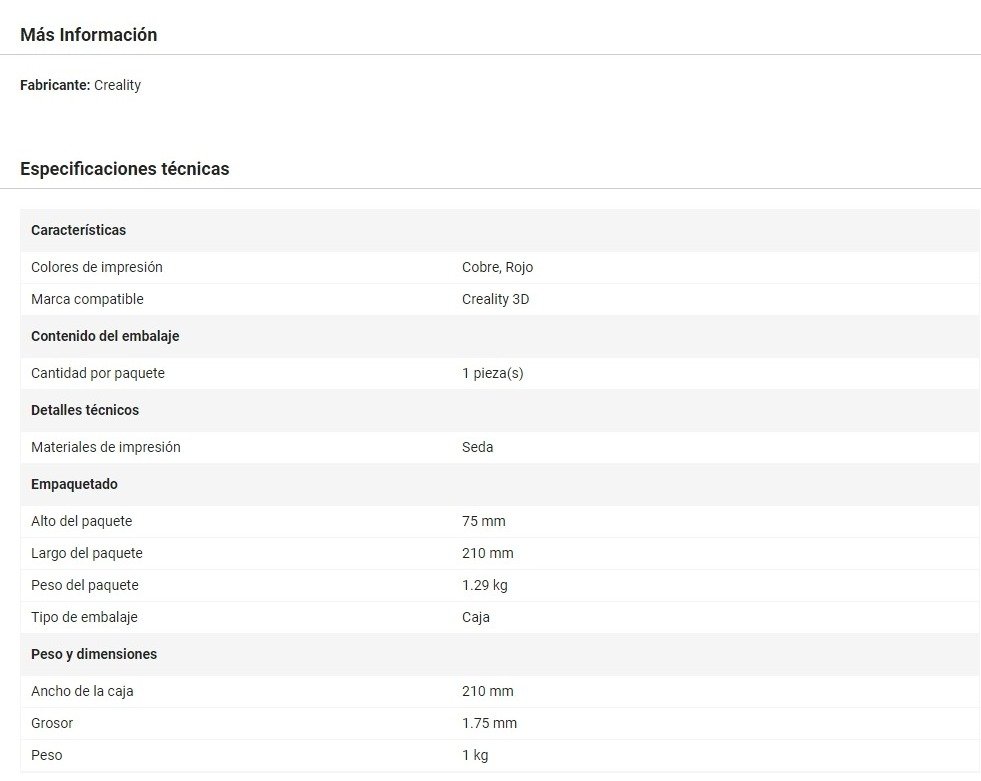Select the 75 mm package height value
The height and width of the screenshot is (781, 981).
click(x=483, y=521)
